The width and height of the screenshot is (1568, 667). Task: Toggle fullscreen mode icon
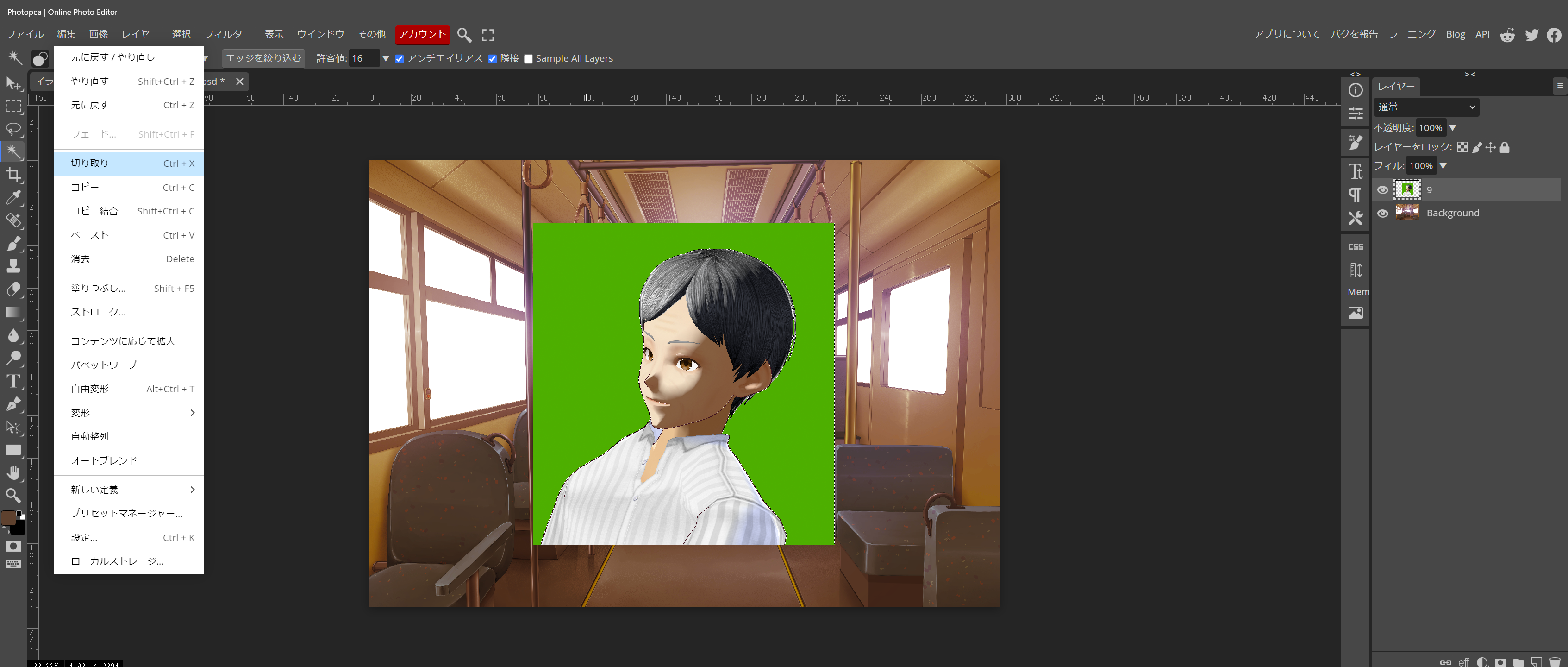point(487,35)
